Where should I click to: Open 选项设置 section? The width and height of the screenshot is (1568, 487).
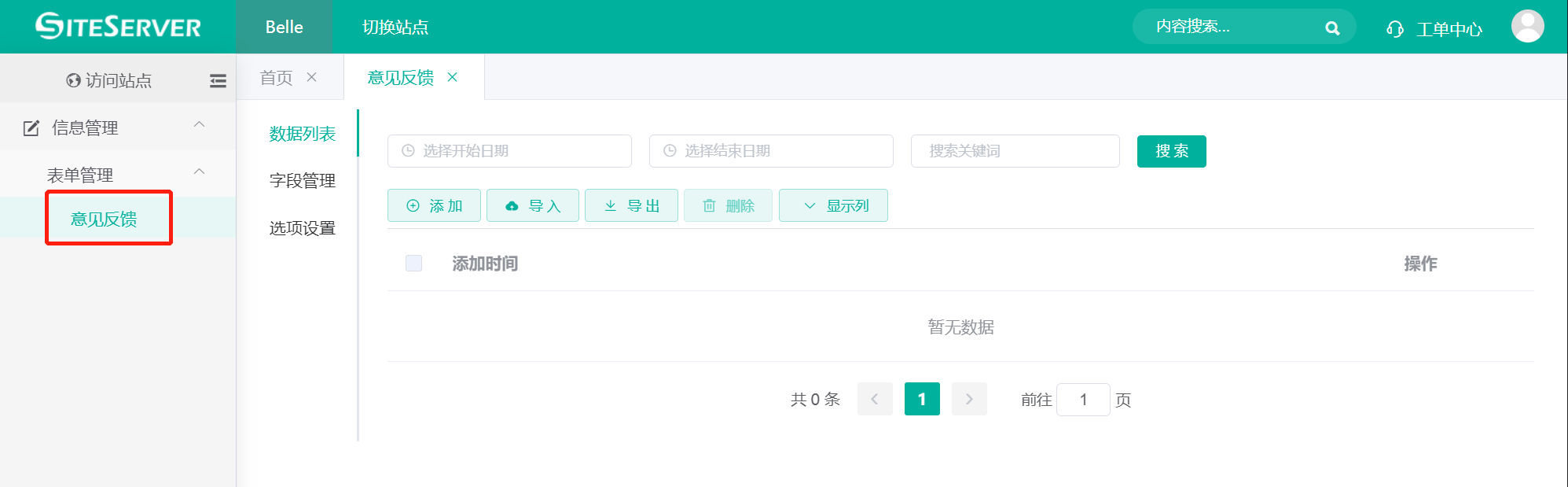303,228
